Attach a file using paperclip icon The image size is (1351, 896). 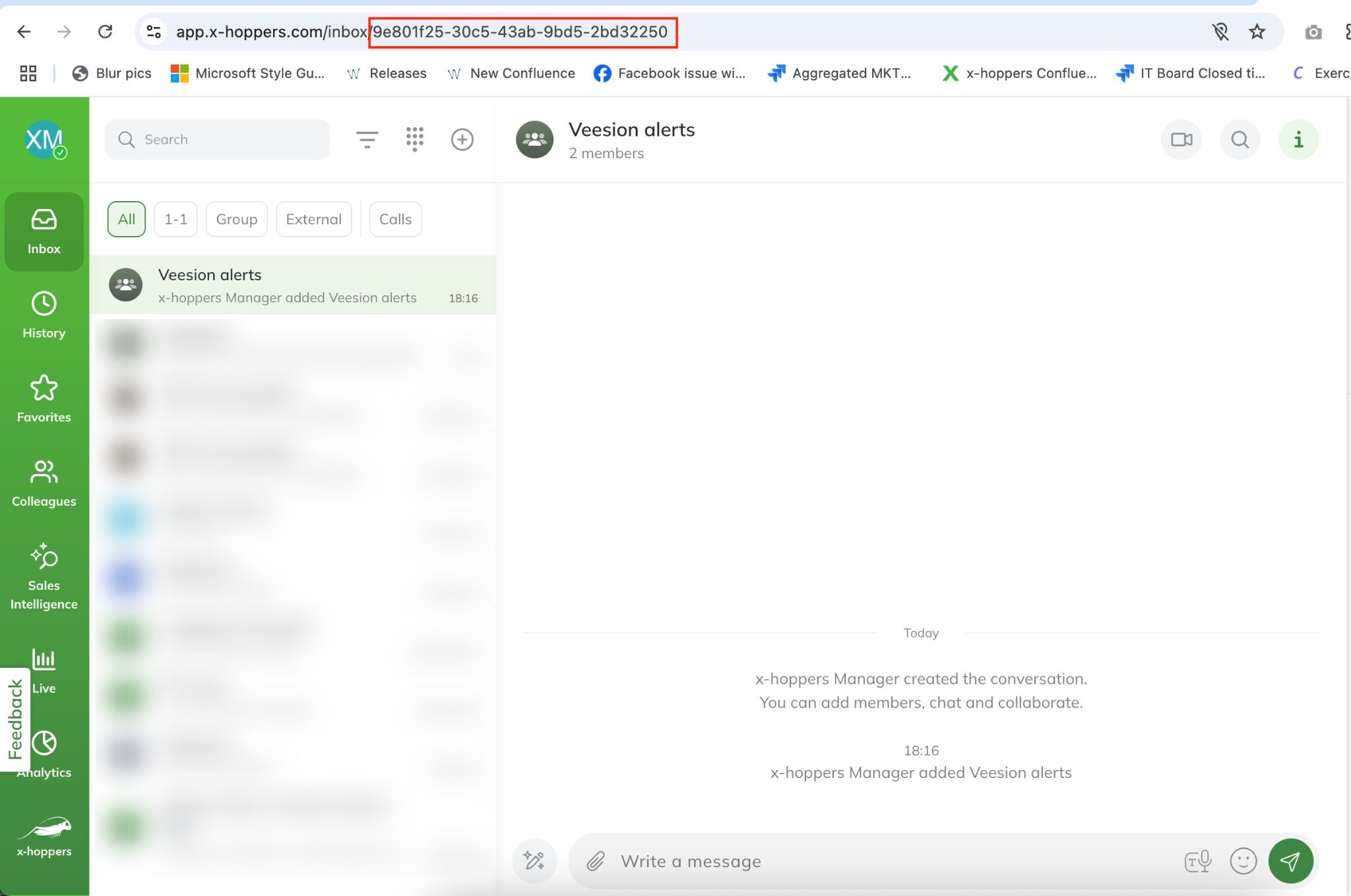tap(596, 861)
